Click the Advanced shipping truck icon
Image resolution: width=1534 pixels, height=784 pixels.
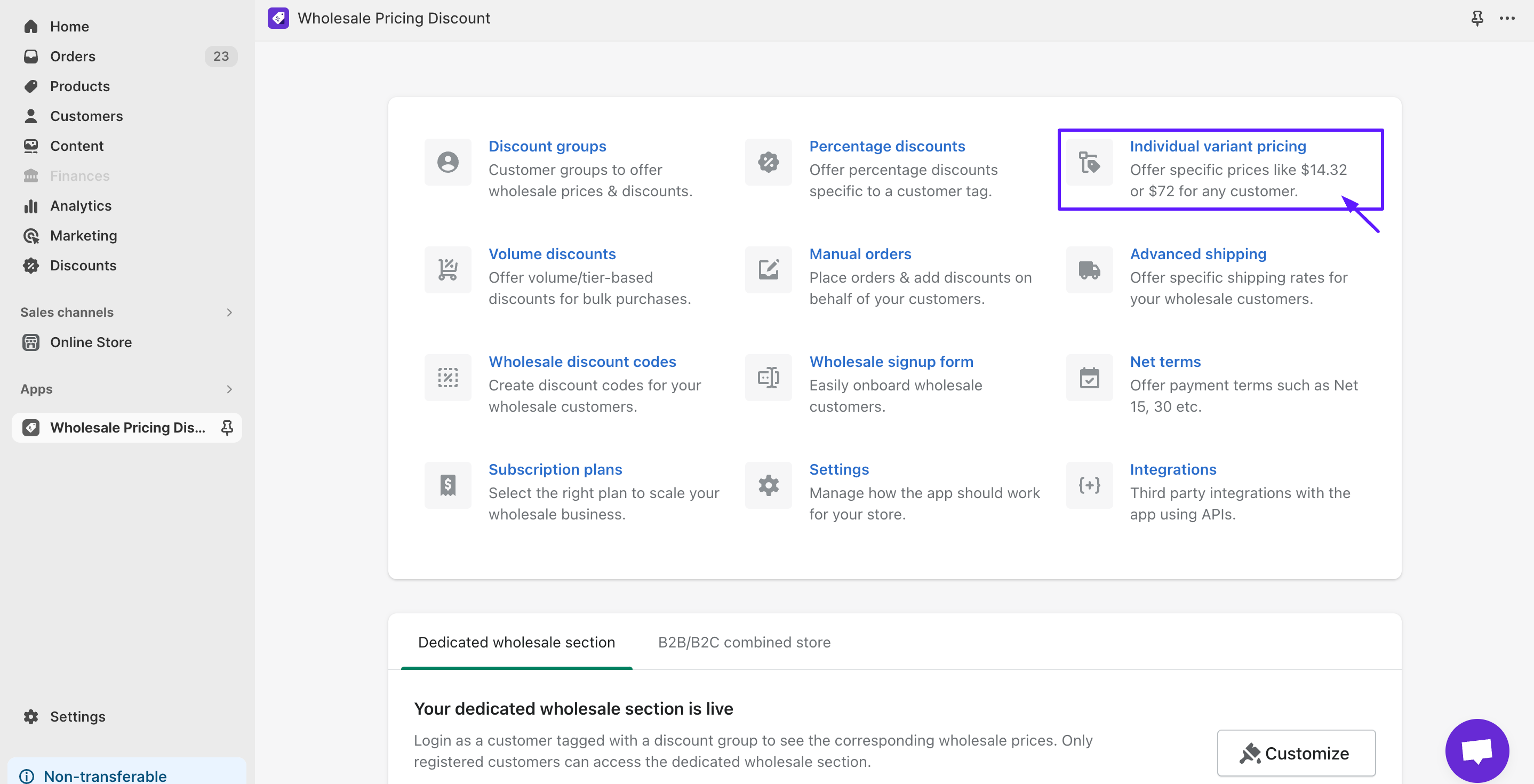point(1089,270)
